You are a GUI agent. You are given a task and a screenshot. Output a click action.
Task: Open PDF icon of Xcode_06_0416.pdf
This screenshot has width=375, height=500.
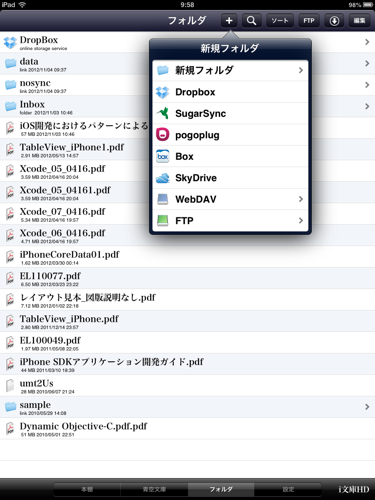click(10, 235)
